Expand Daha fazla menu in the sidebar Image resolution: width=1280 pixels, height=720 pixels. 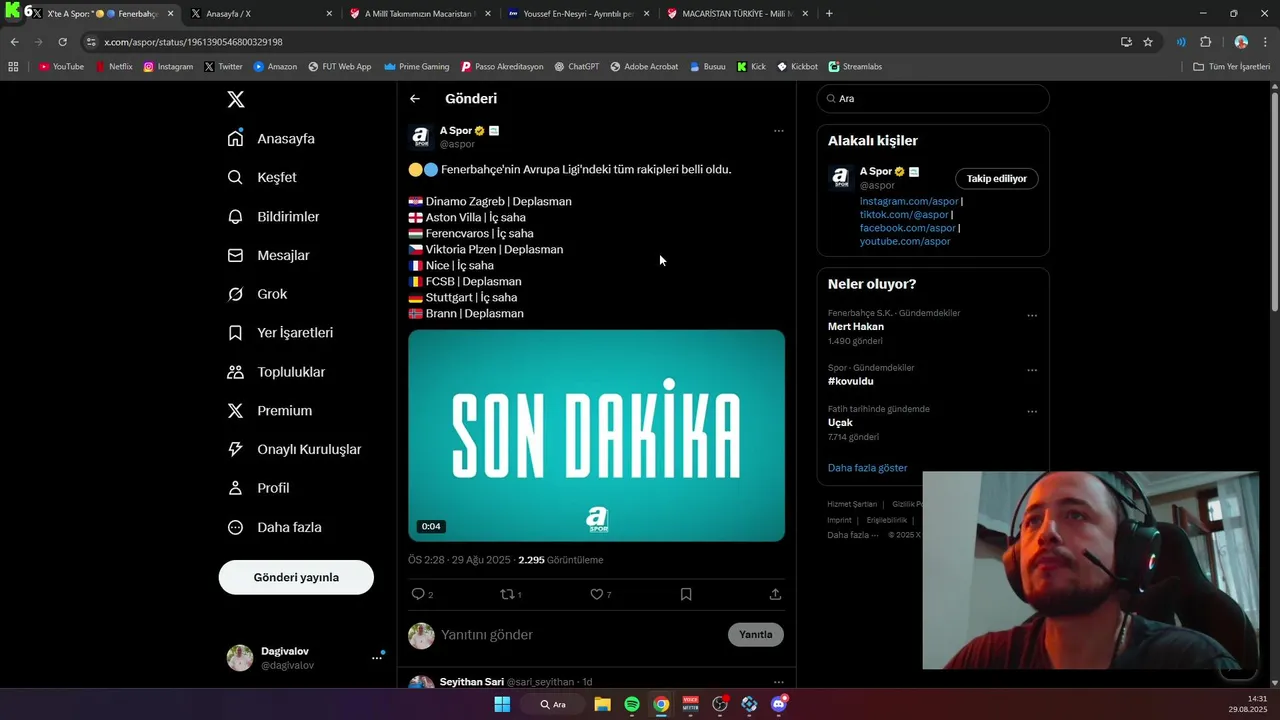click(x=274, y=527)
